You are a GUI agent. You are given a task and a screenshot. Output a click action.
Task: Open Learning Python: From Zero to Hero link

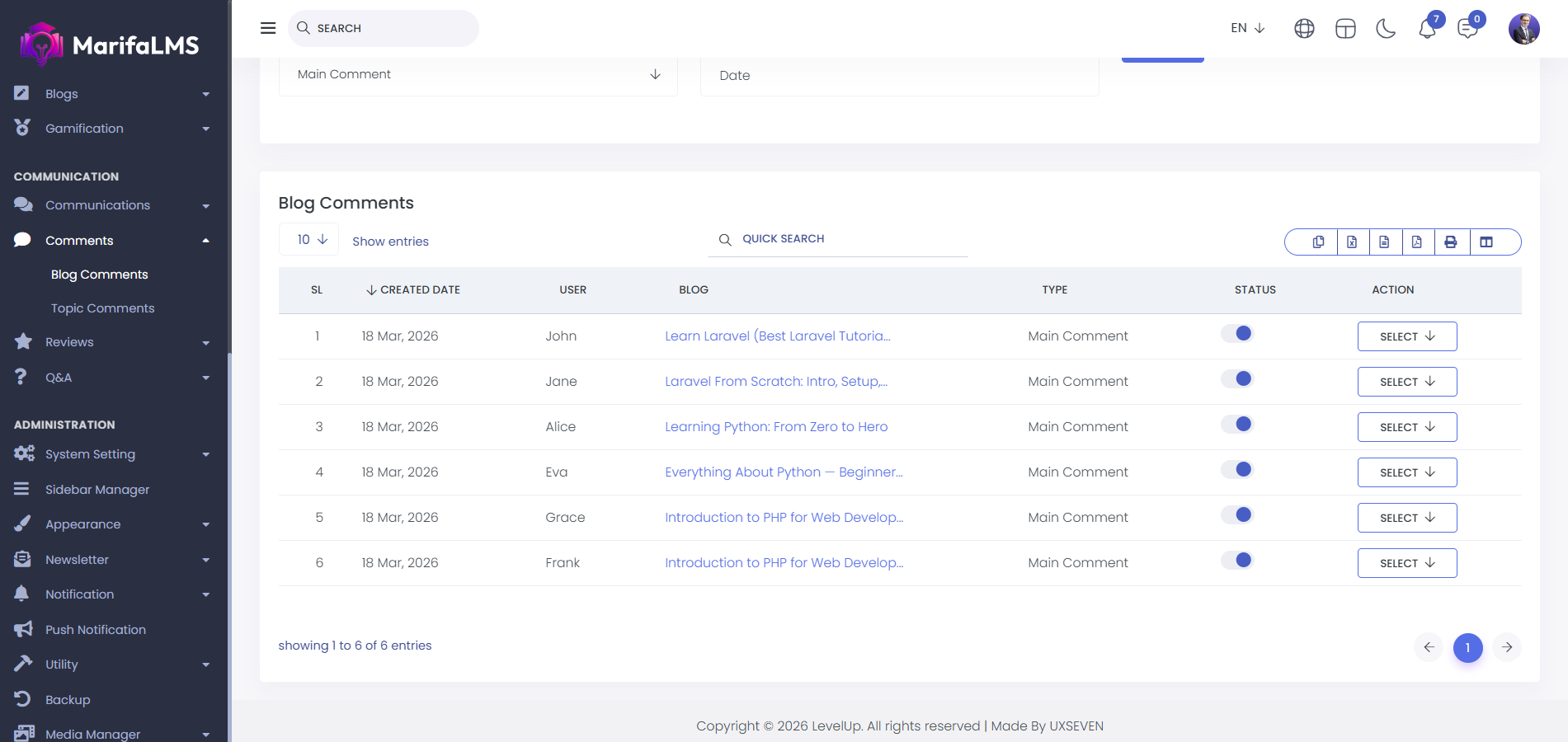[x=775, y=427]
